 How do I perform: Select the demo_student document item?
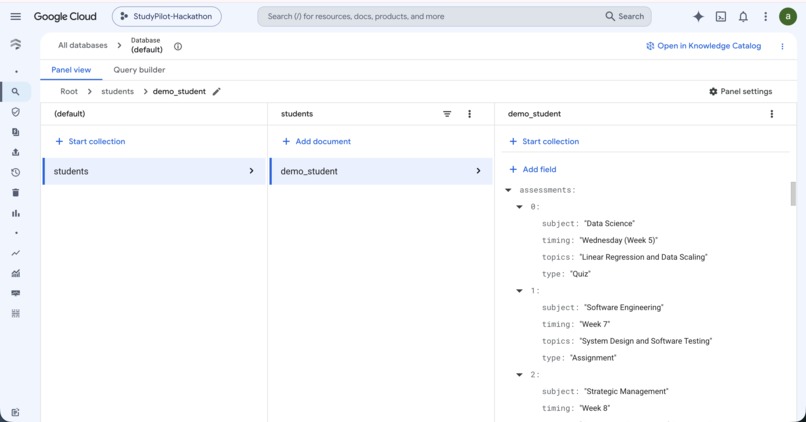(x=381, y=171)
